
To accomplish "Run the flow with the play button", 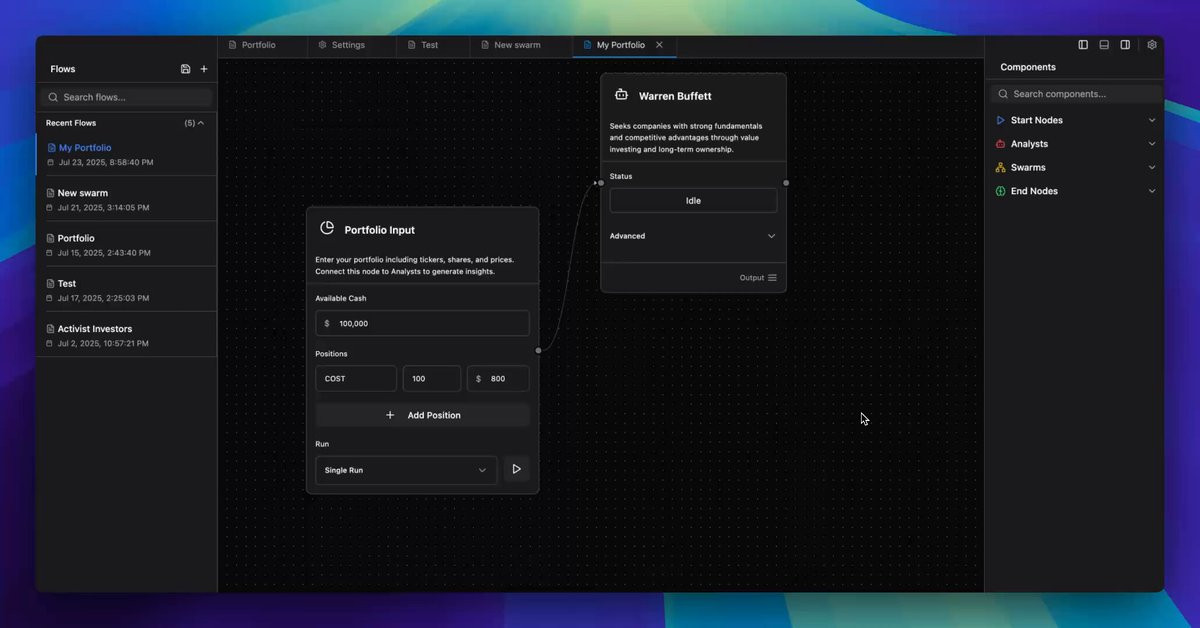I will click(516, 469).
